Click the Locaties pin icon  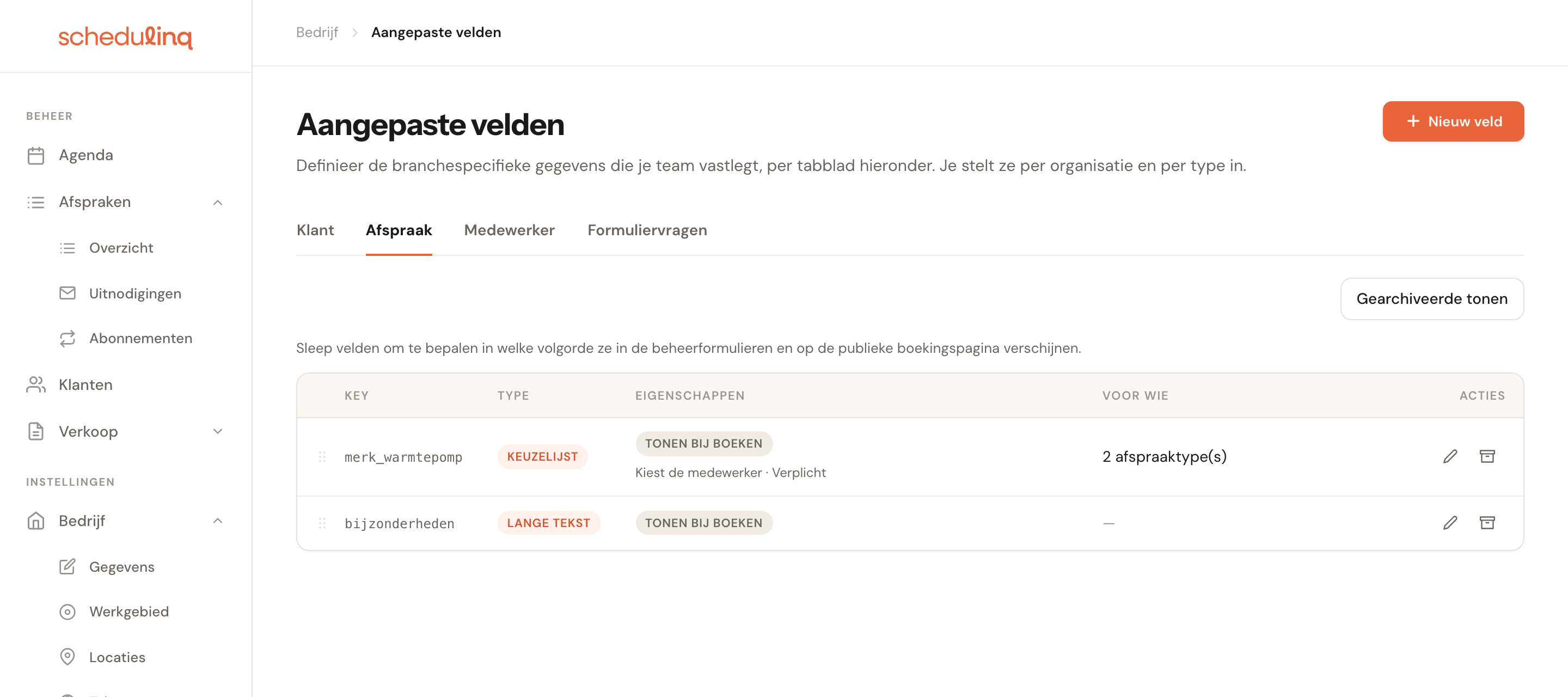(x=68, y=657)
